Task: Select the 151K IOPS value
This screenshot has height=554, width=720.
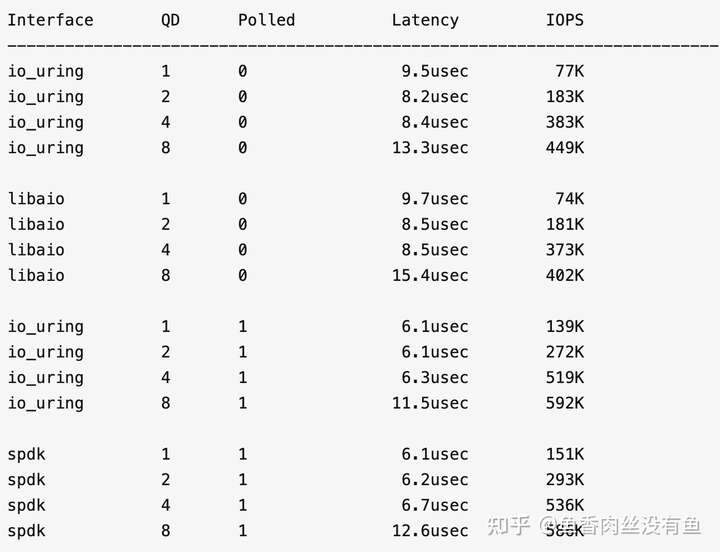Action: [565, 455]
